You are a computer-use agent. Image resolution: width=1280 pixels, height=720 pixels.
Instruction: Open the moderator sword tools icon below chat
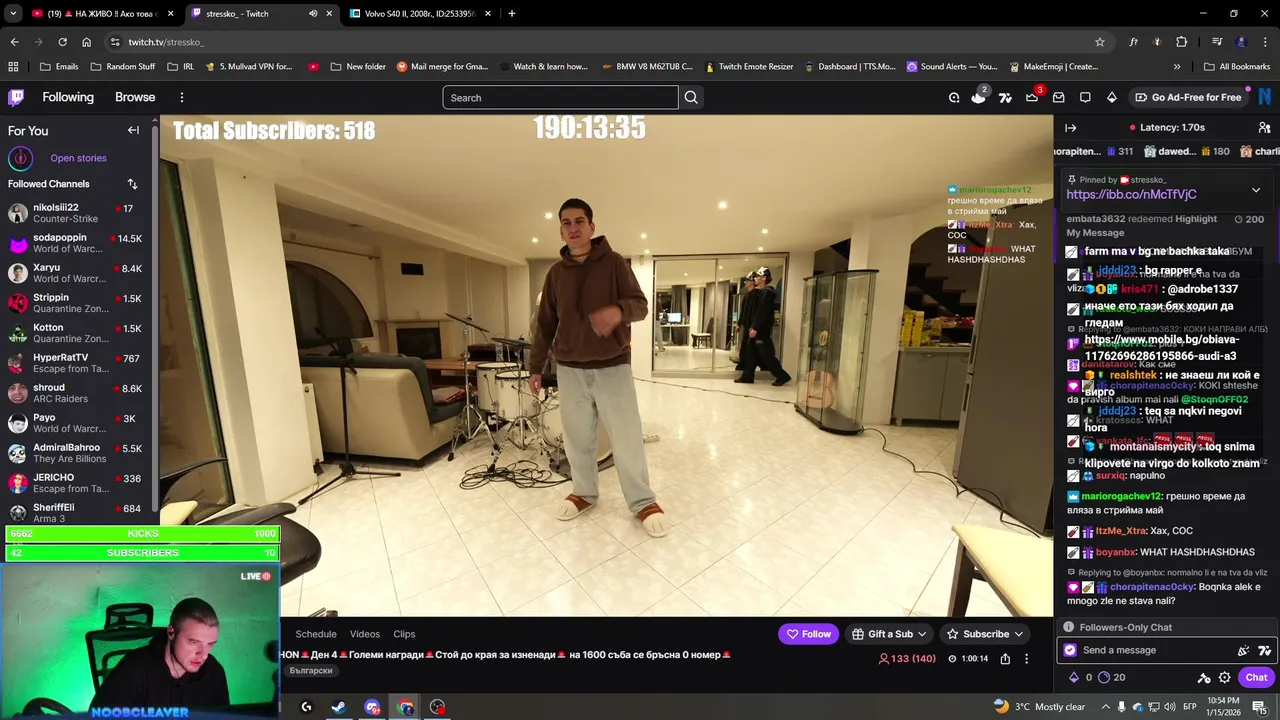(x=1204, y=677)
